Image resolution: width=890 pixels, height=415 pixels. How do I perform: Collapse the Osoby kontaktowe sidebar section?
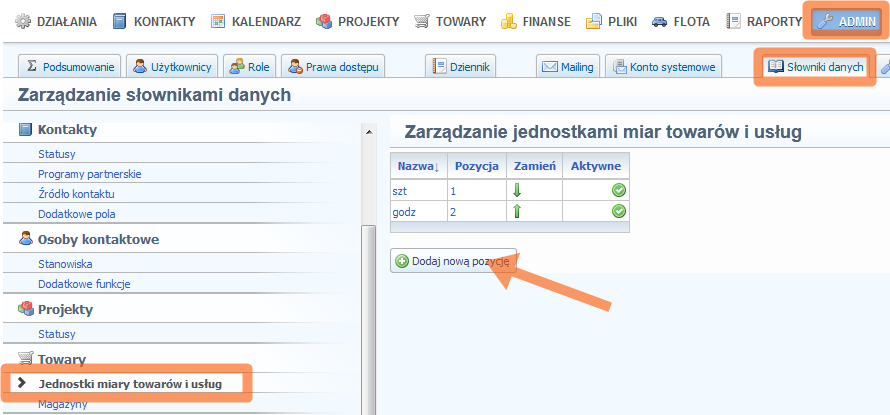pos(97,239)
